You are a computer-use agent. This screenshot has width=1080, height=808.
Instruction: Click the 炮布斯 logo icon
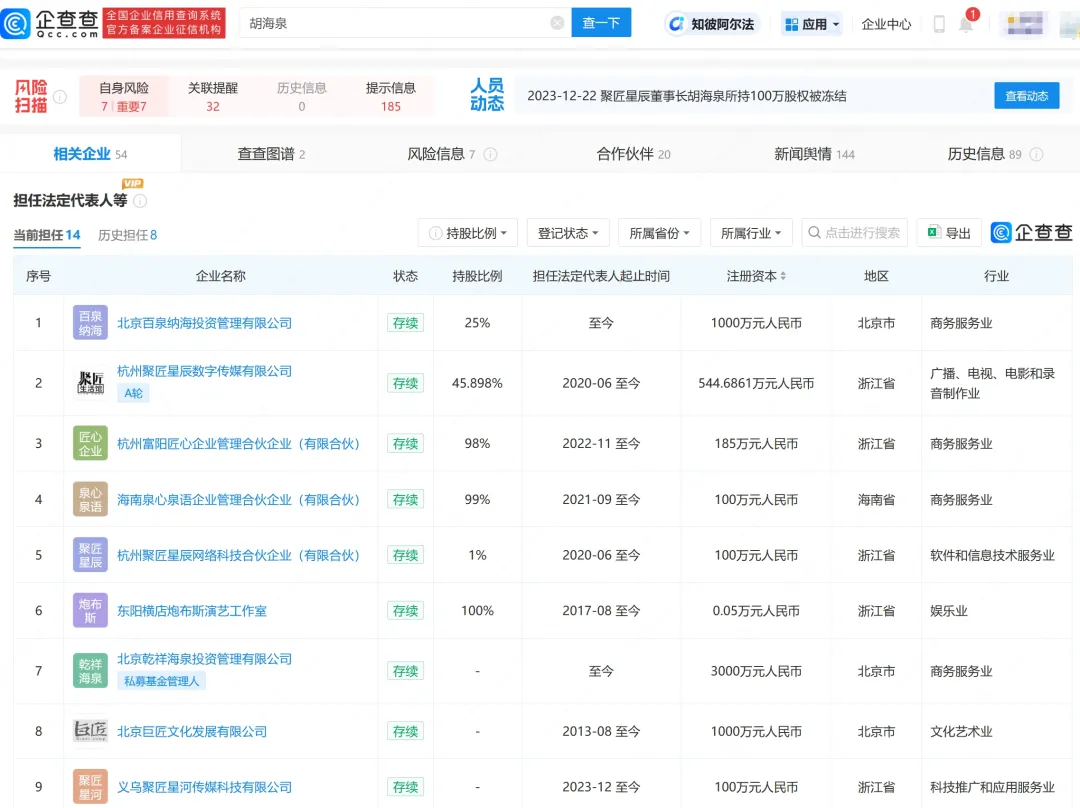90,610
